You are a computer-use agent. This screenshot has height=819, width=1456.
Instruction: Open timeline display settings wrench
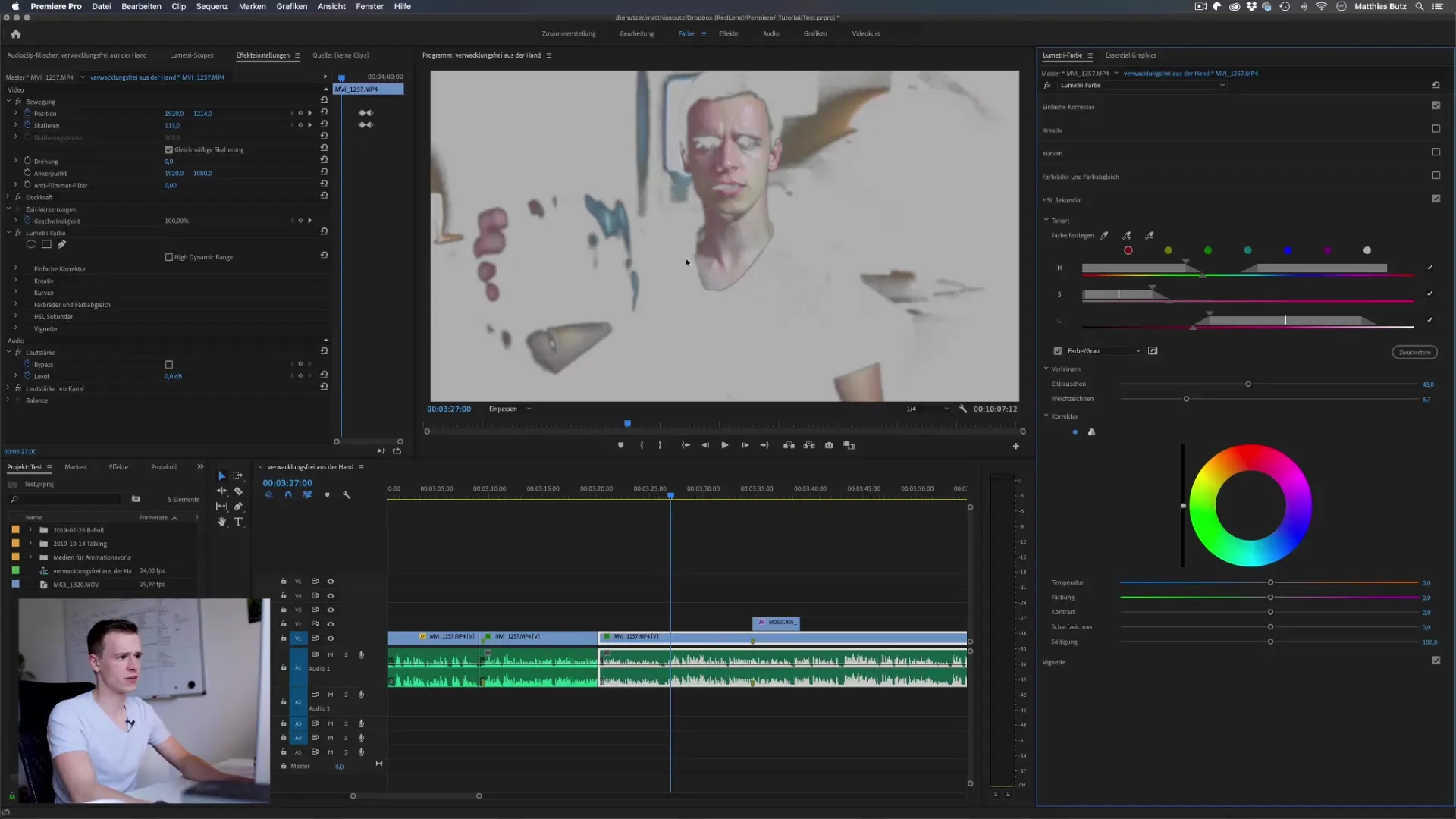pyautogui.click(x=347, y=494)
